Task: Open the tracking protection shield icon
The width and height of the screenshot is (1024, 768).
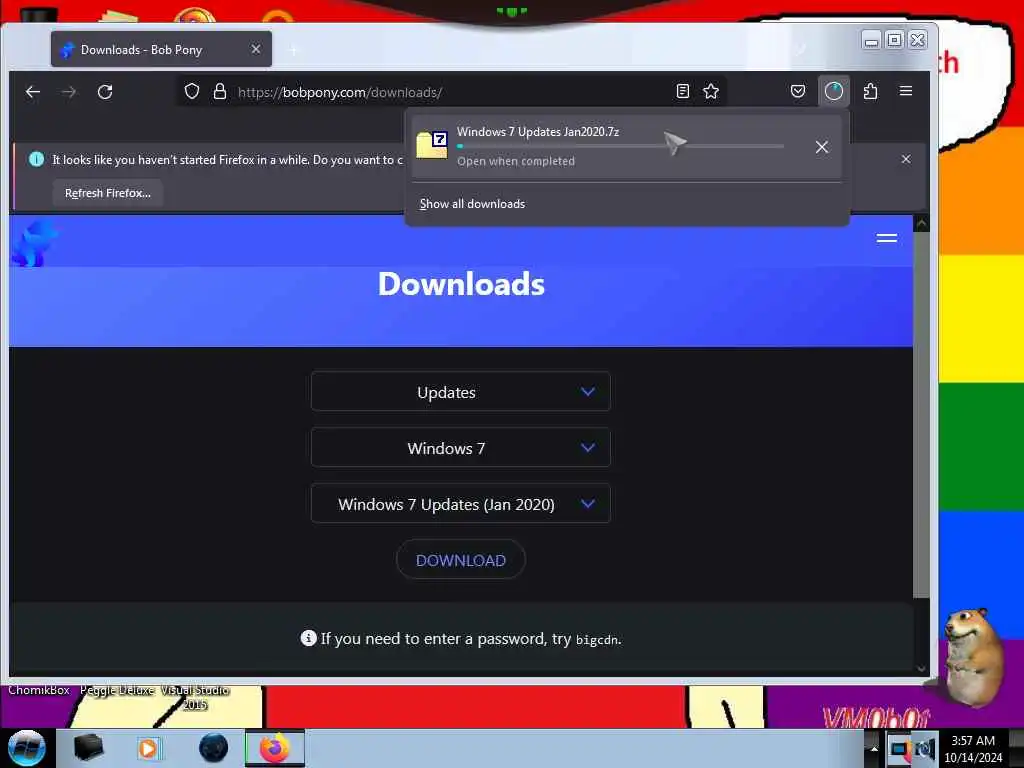Action: (x=191, y=91)
